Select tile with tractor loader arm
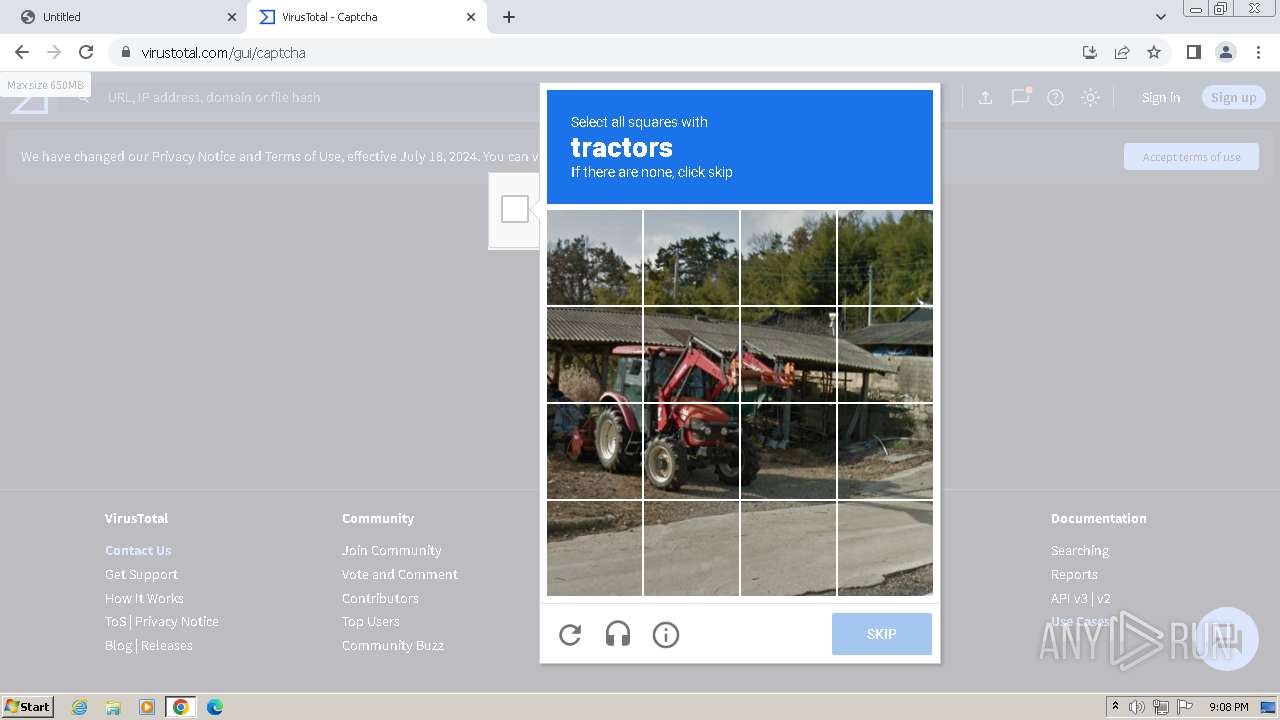 788,354
